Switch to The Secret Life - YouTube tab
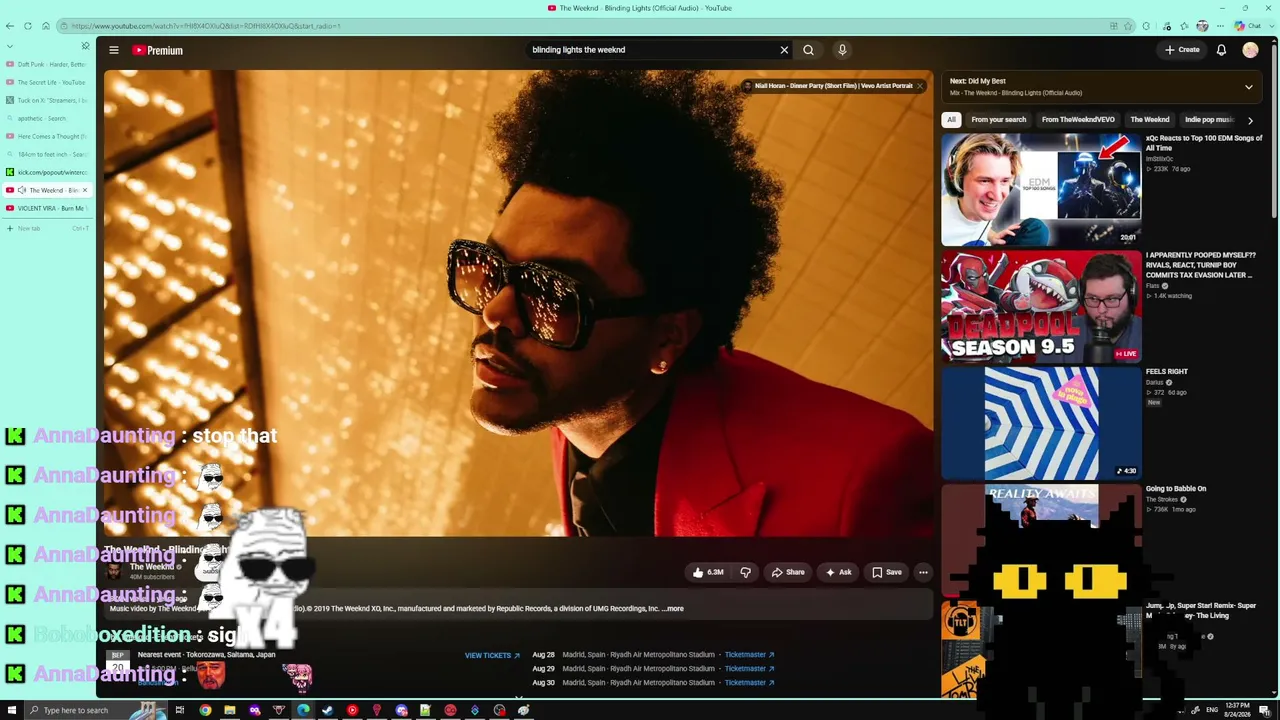Viewport: 1280px width, 720px height. tap(47, 82)
